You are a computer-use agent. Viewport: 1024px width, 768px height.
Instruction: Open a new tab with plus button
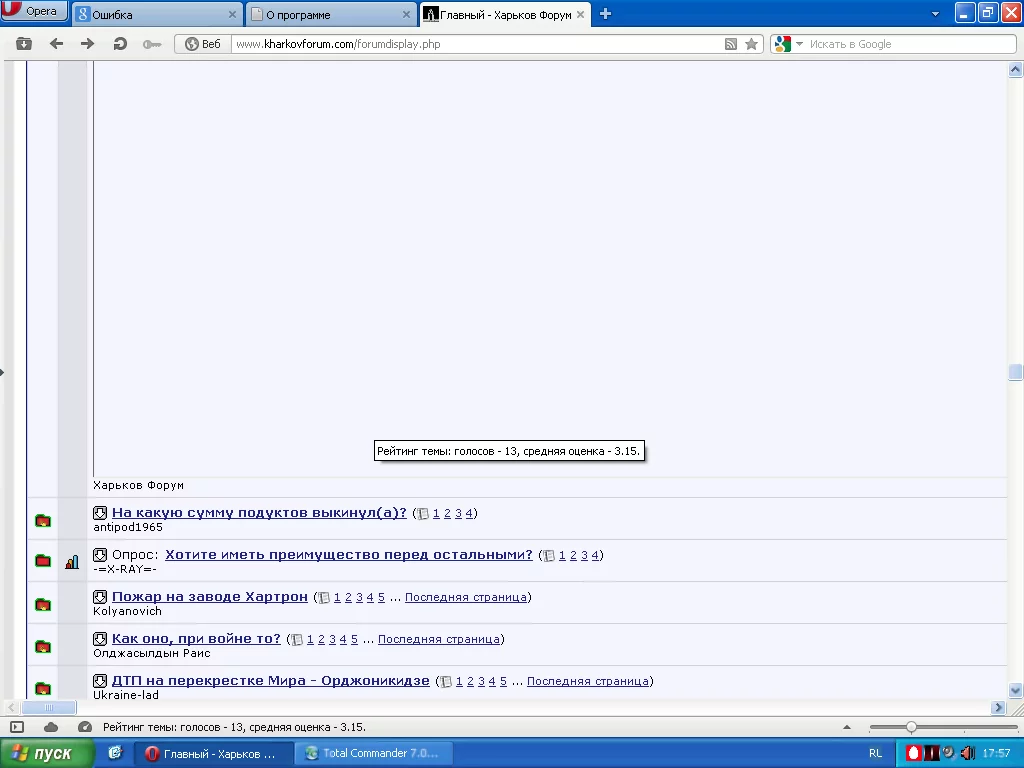[x=605, y=14]
